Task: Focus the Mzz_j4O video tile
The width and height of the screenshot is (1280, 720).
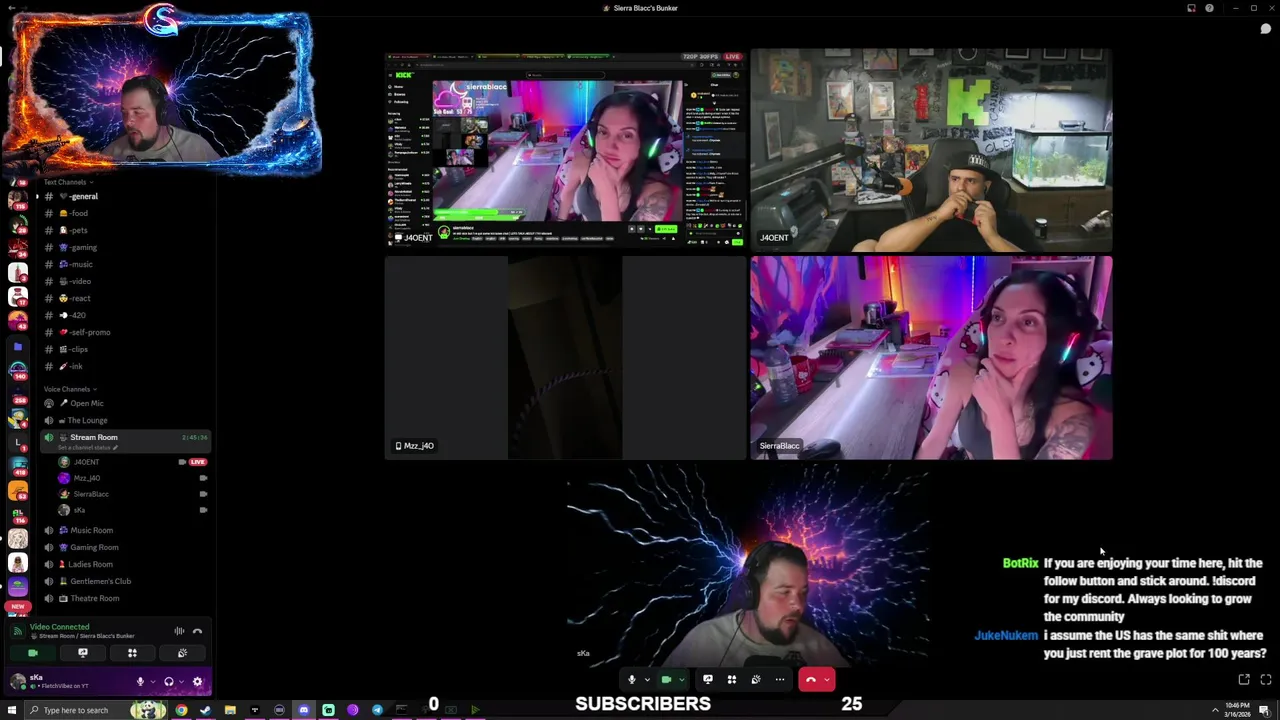Action: 565,357
